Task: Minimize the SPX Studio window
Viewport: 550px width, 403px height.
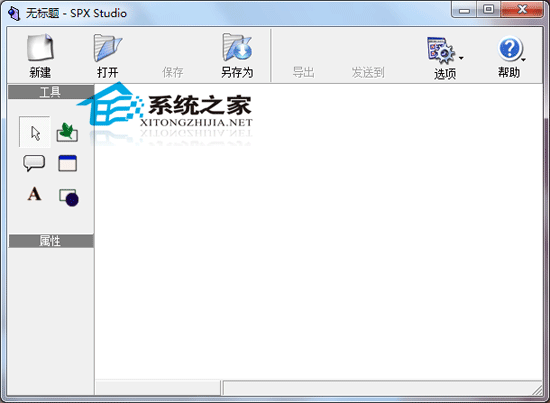Action: tap(464, 10)
